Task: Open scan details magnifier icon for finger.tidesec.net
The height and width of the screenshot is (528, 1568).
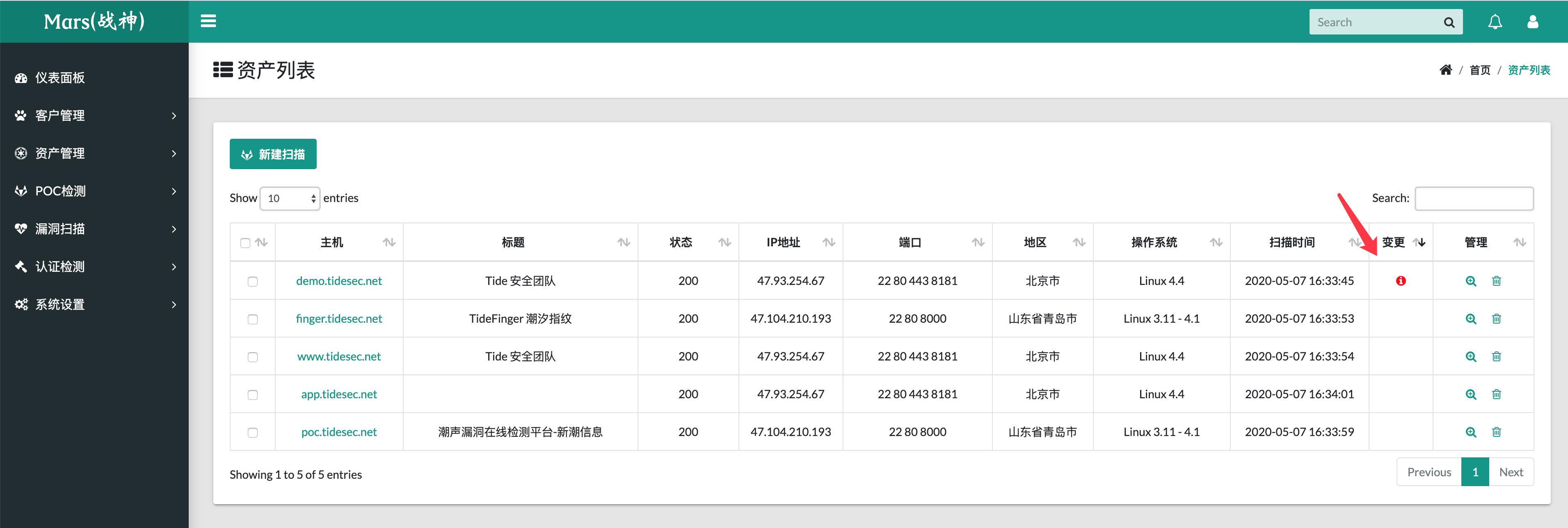Action: pos(1471,319)
